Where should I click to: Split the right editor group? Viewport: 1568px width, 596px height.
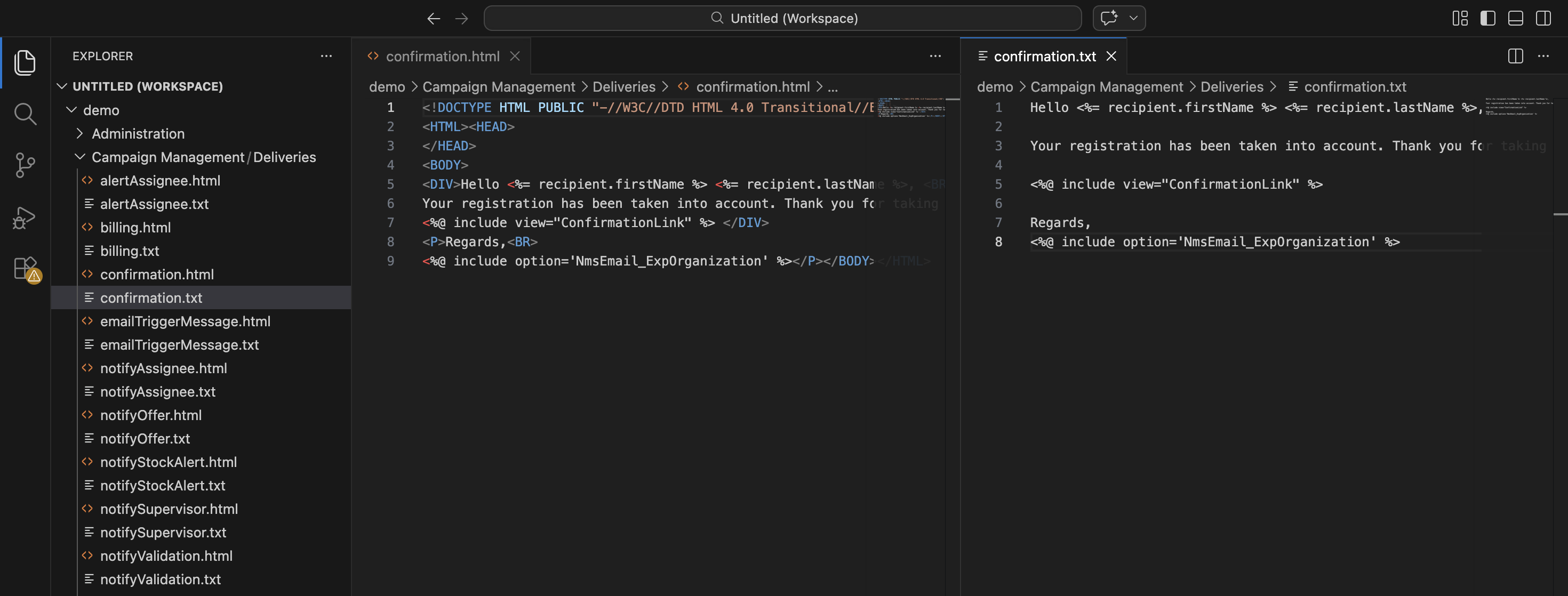1516,56
